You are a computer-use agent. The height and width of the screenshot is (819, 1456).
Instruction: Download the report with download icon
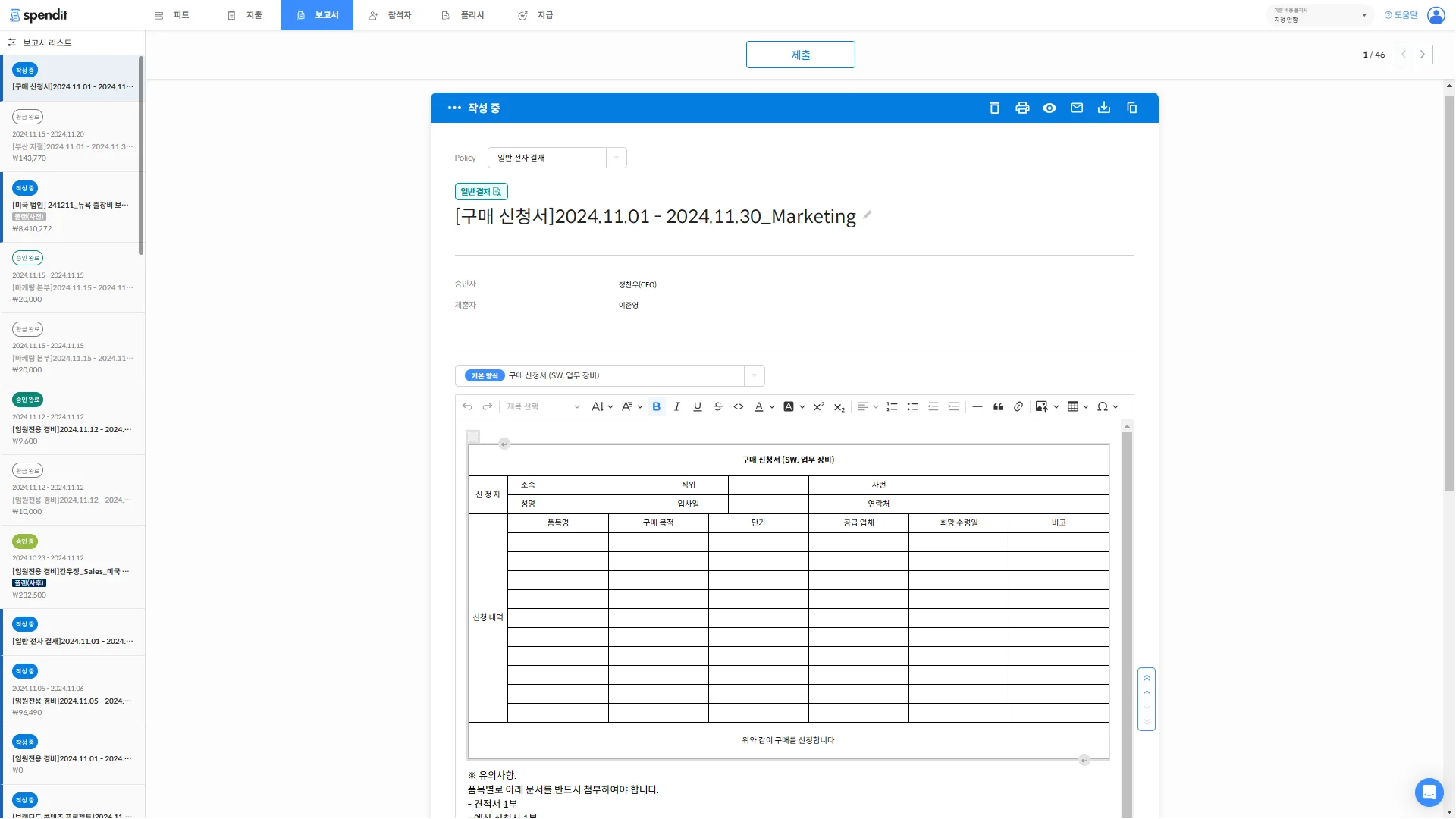pos(1104,108)
